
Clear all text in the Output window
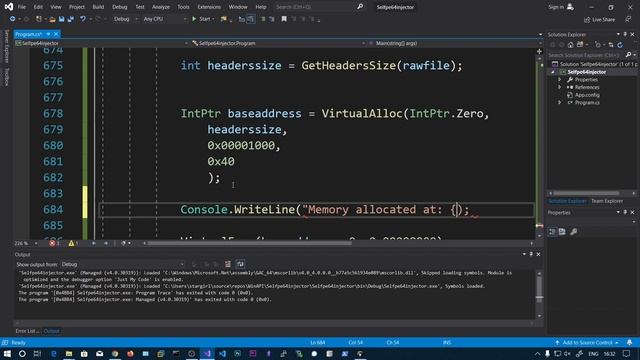tap(228, 264)
